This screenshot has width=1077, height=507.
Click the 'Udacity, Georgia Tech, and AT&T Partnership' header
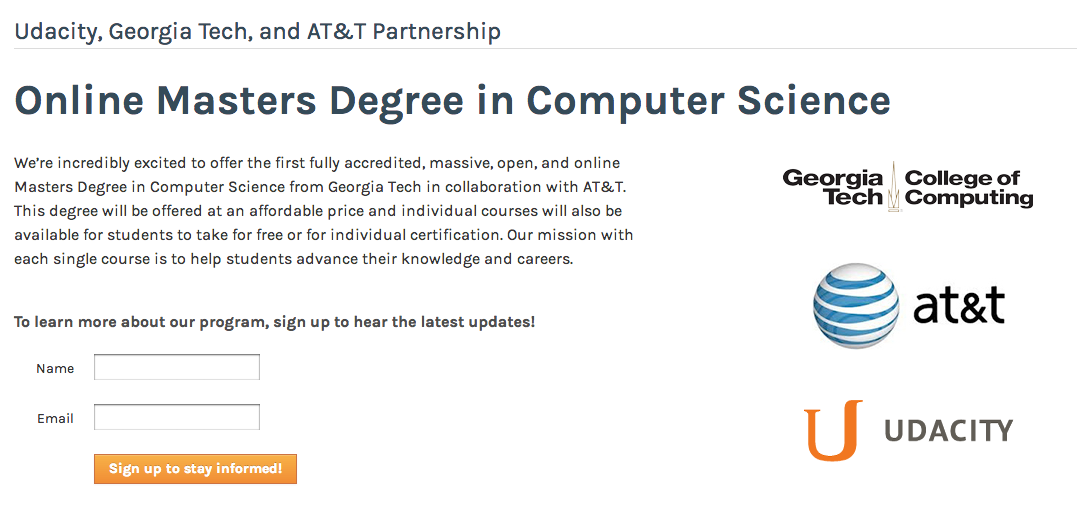pyautogui.click(x=257, y=31)
